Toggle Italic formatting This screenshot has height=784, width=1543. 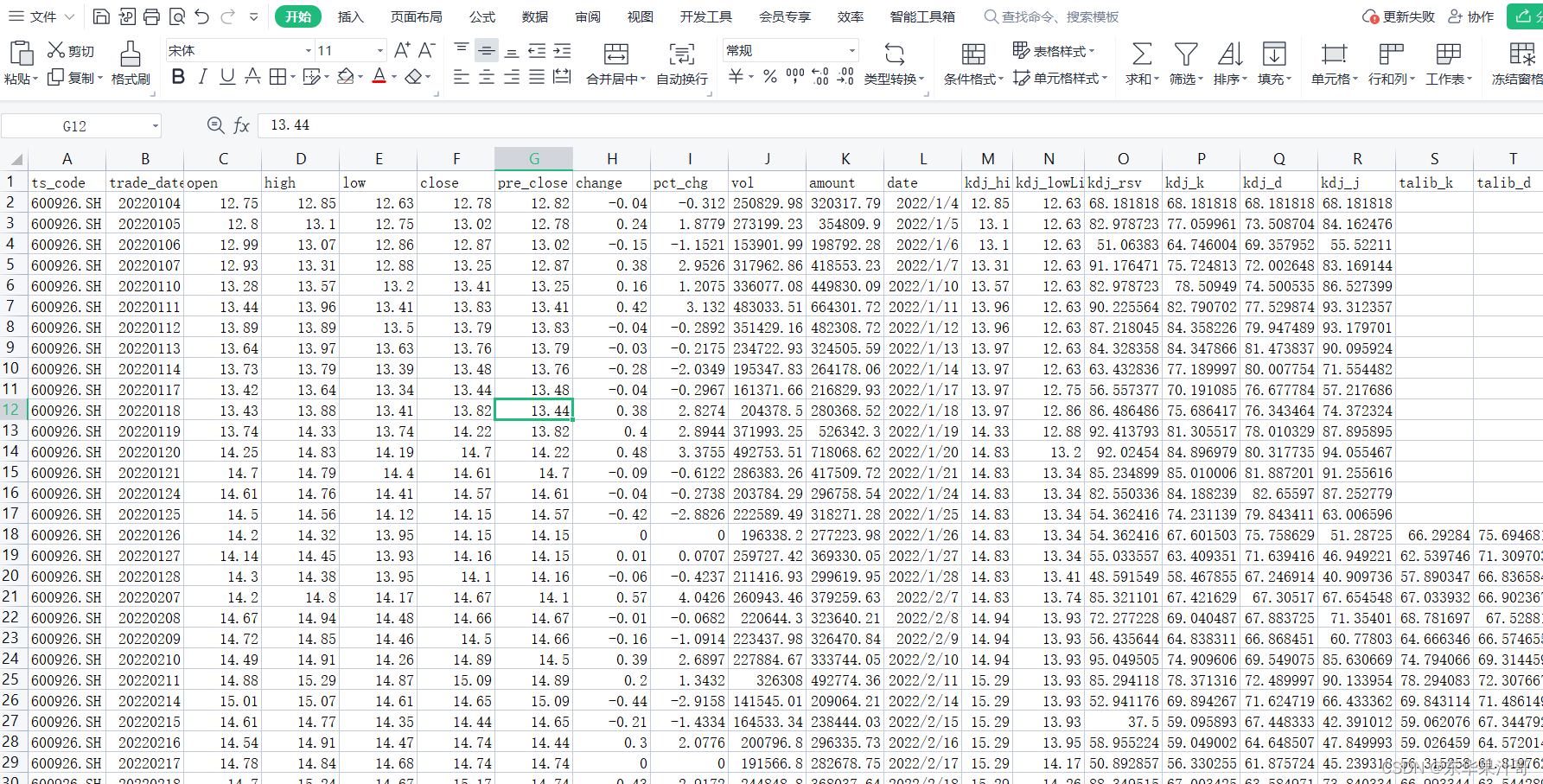[203, 77]
